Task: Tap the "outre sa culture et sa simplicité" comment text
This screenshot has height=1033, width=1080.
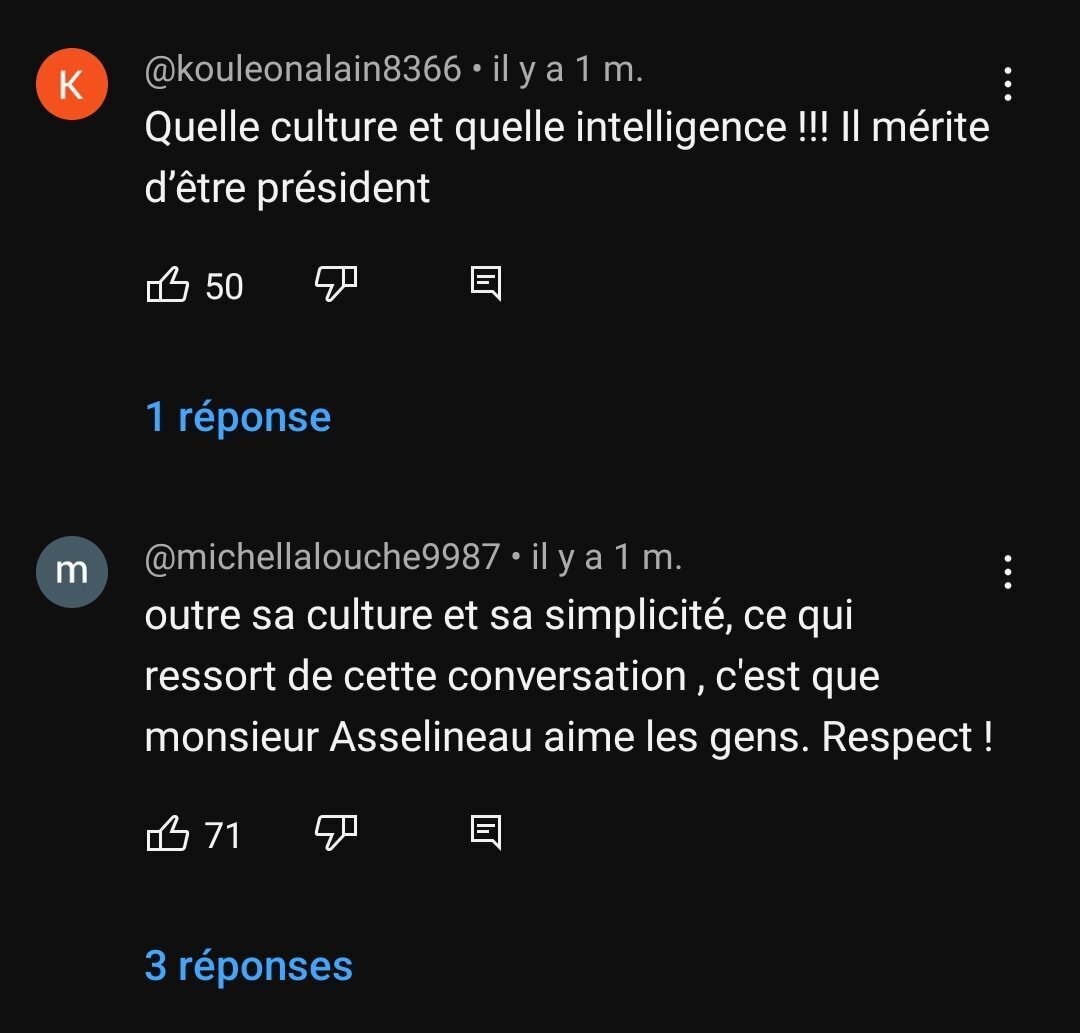Action: tap(568, 676)
